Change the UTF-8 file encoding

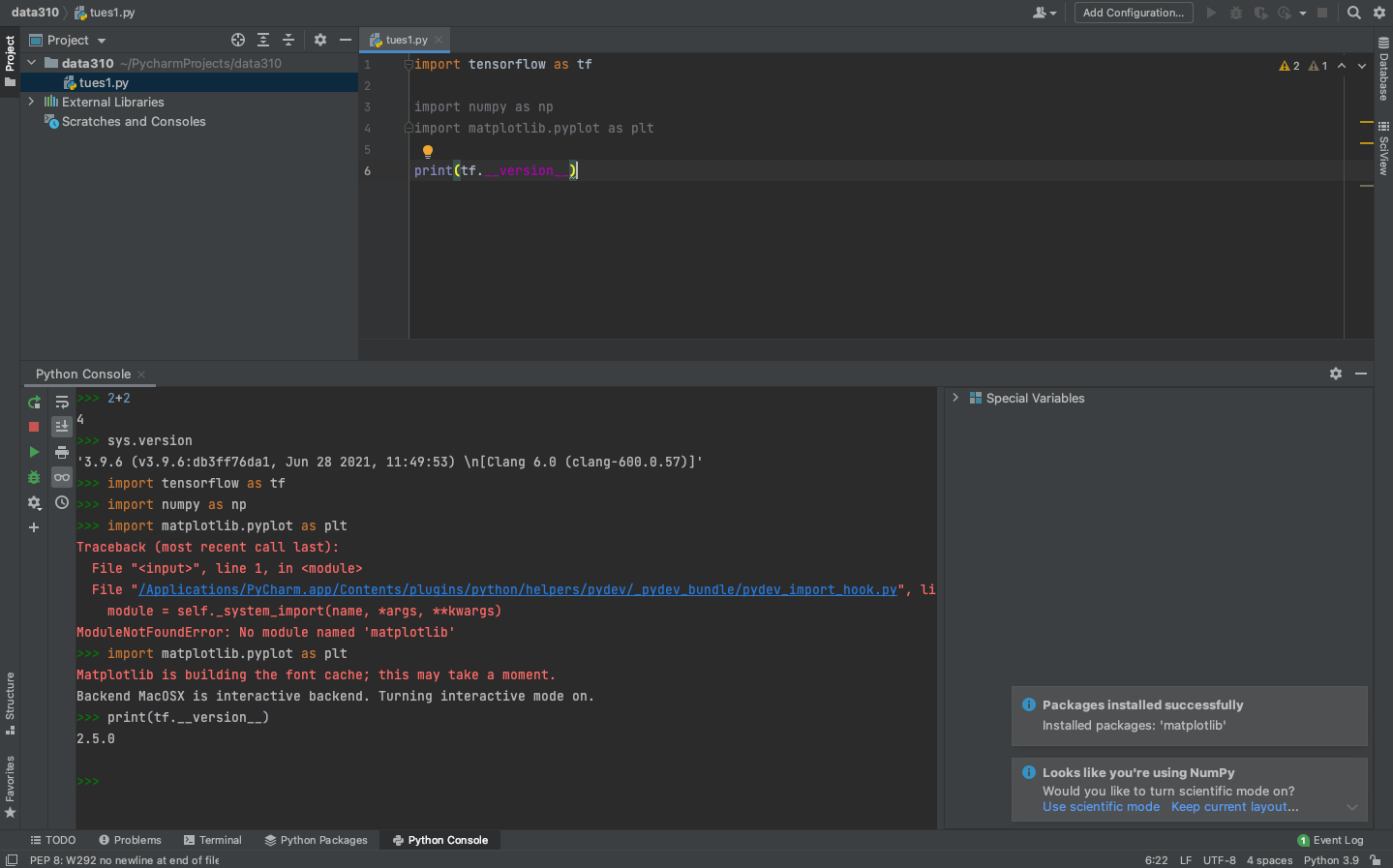pyautogui.click(x=1219, y=860)
